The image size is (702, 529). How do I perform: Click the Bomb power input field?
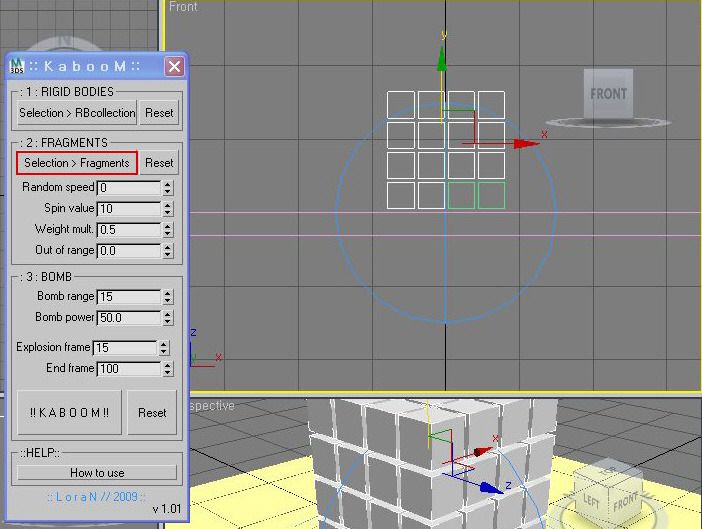tap(128, 318)
